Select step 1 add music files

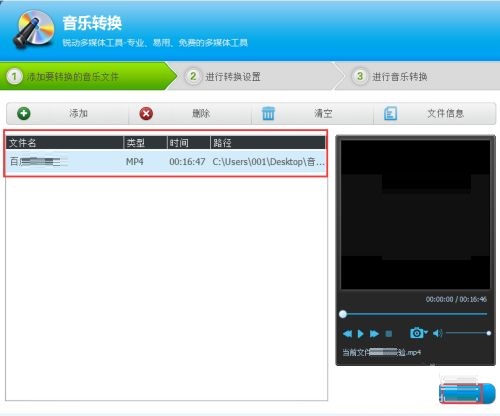tap(88, 76)
